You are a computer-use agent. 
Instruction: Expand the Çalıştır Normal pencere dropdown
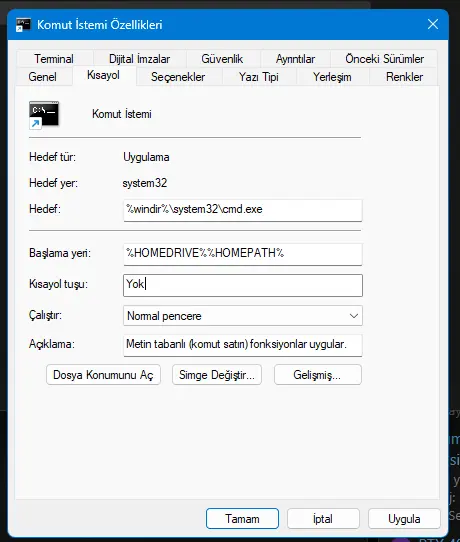[x=243, y=316]
